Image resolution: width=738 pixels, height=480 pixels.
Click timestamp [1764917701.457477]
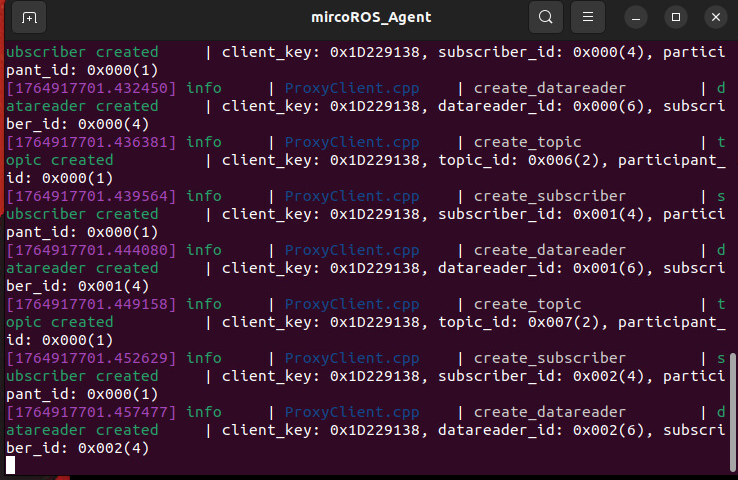pos(91,412)
